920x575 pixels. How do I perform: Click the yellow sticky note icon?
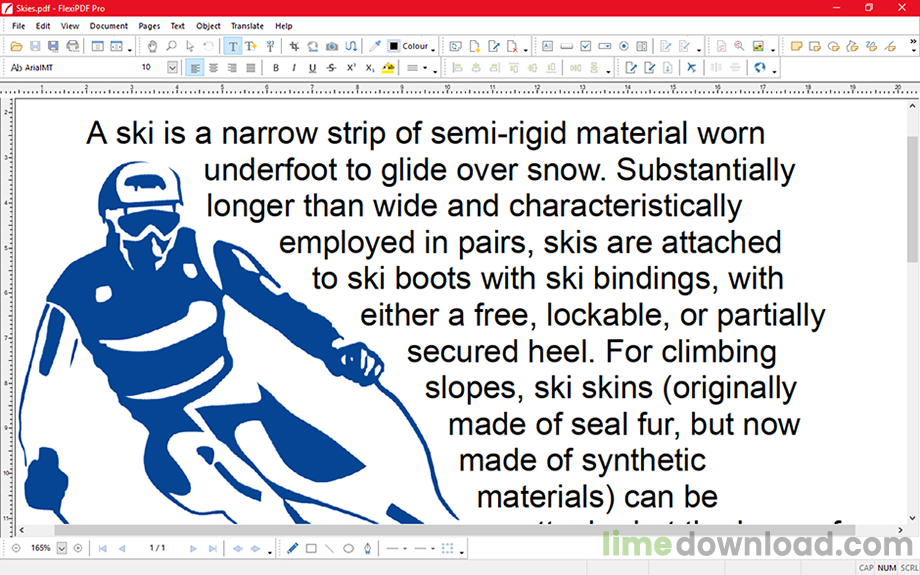(796, 46)
